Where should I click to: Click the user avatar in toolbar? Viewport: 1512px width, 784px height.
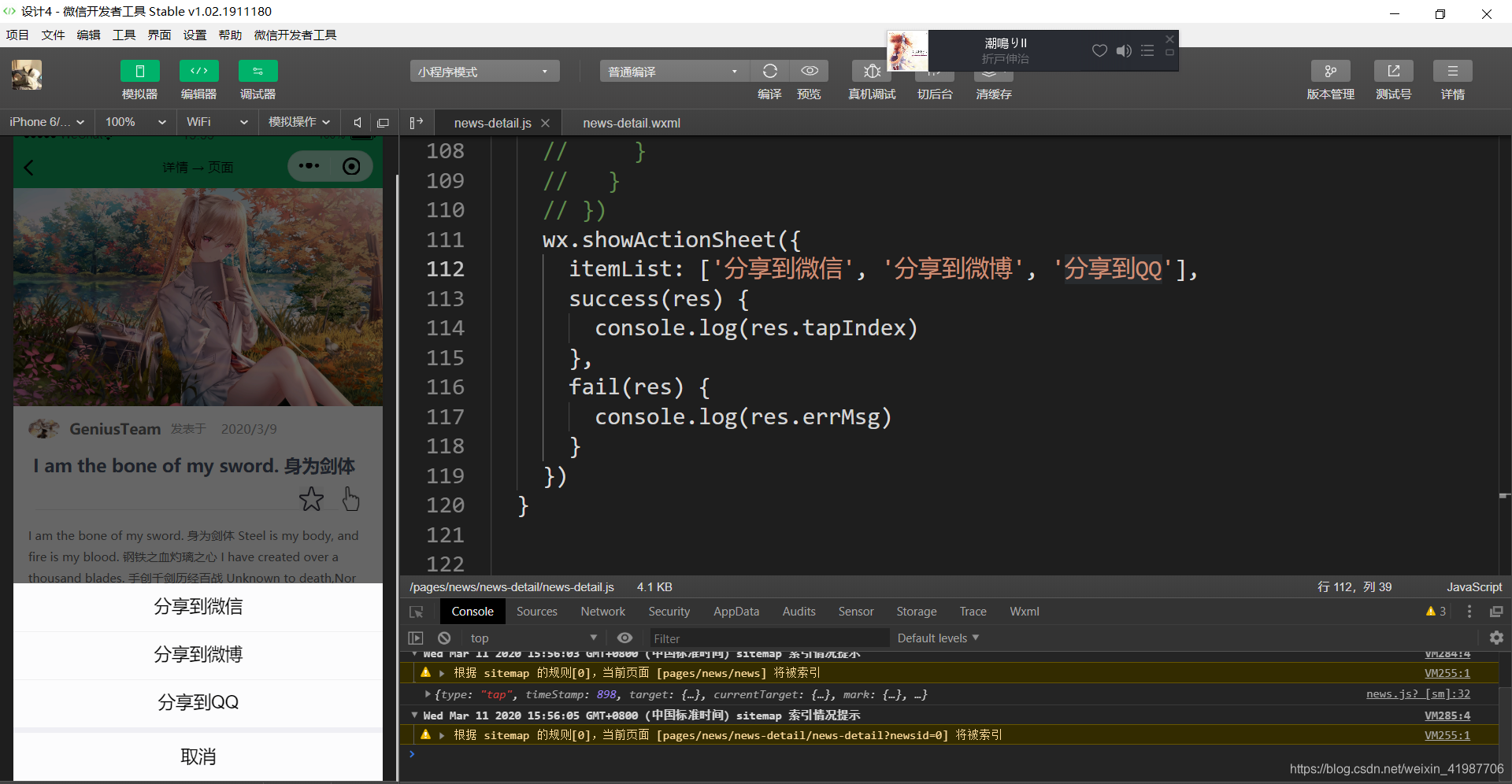[x=27, y=75]
